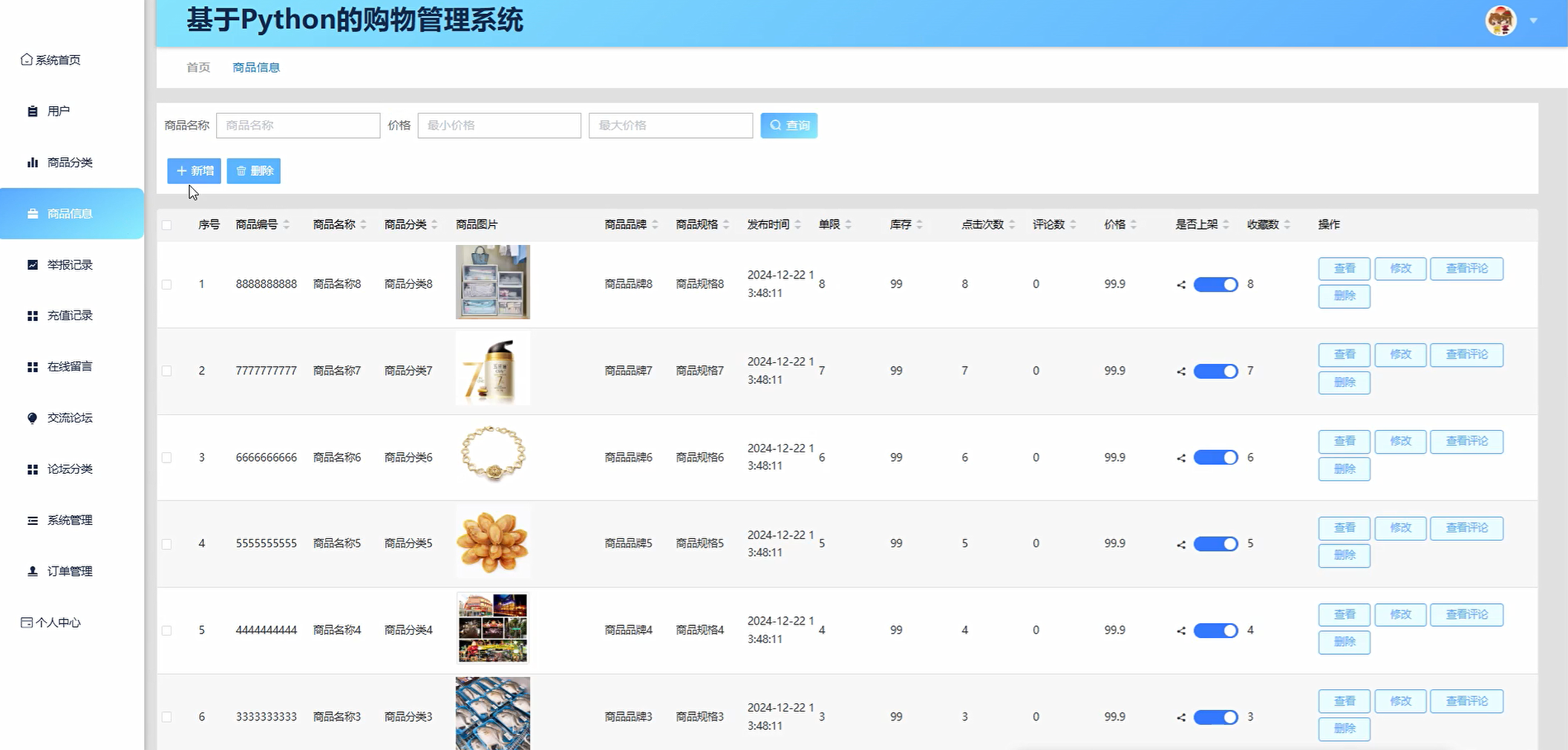The height and width of the screenshot is (750, 1568).
Task: Check the select-all checkbox in the table header
Action: point(166,224)
